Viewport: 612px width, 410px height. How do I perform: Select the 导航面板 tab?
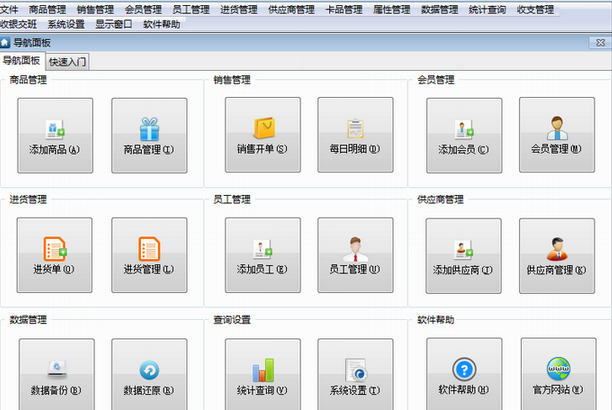(x=21, y=61)
